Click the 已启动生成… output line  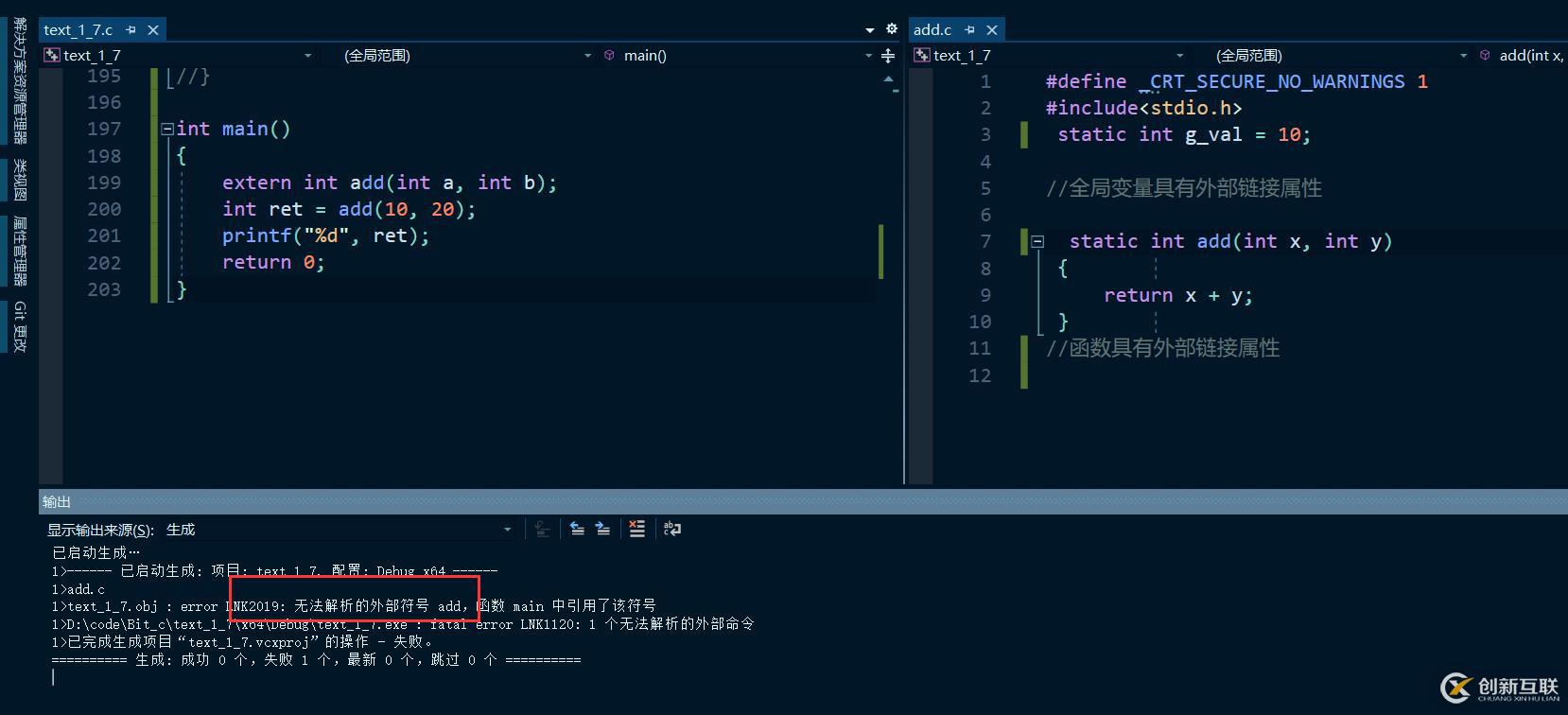[x=96, y=552]
